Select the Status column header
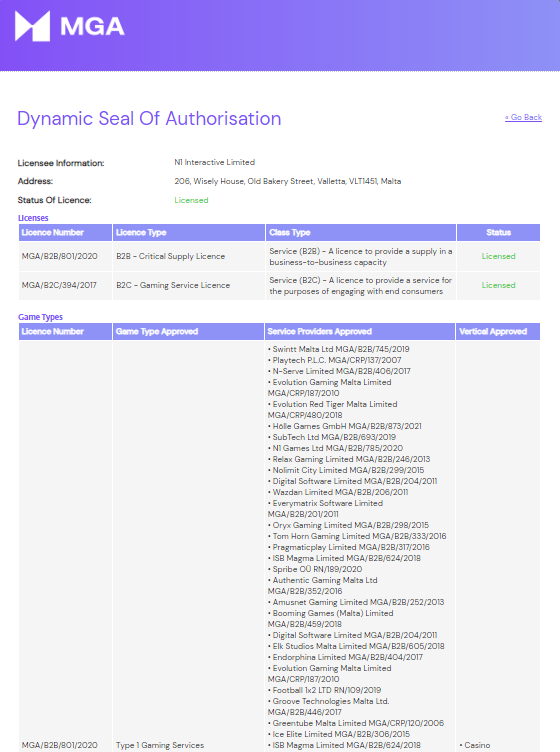Viewport: 560px width, 752px height. (x=499, y=233)
